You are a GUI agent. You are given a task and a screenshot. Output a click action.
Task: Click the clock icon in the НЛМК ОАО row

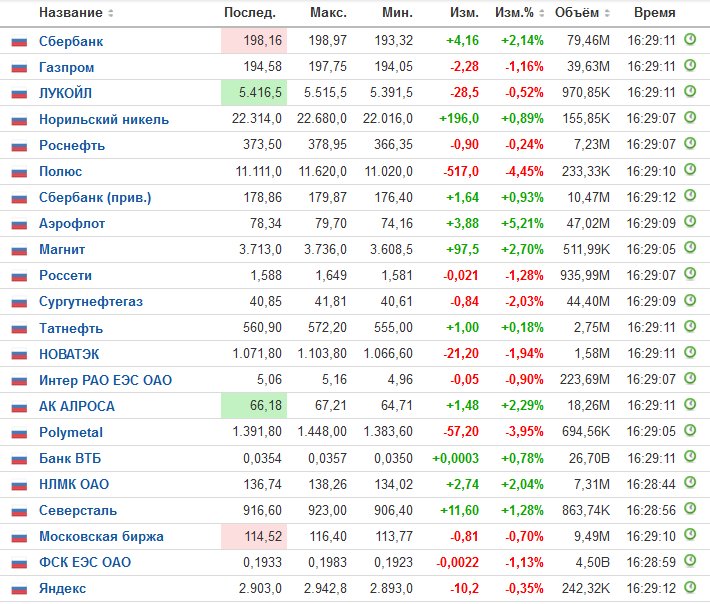click(690, 483)
